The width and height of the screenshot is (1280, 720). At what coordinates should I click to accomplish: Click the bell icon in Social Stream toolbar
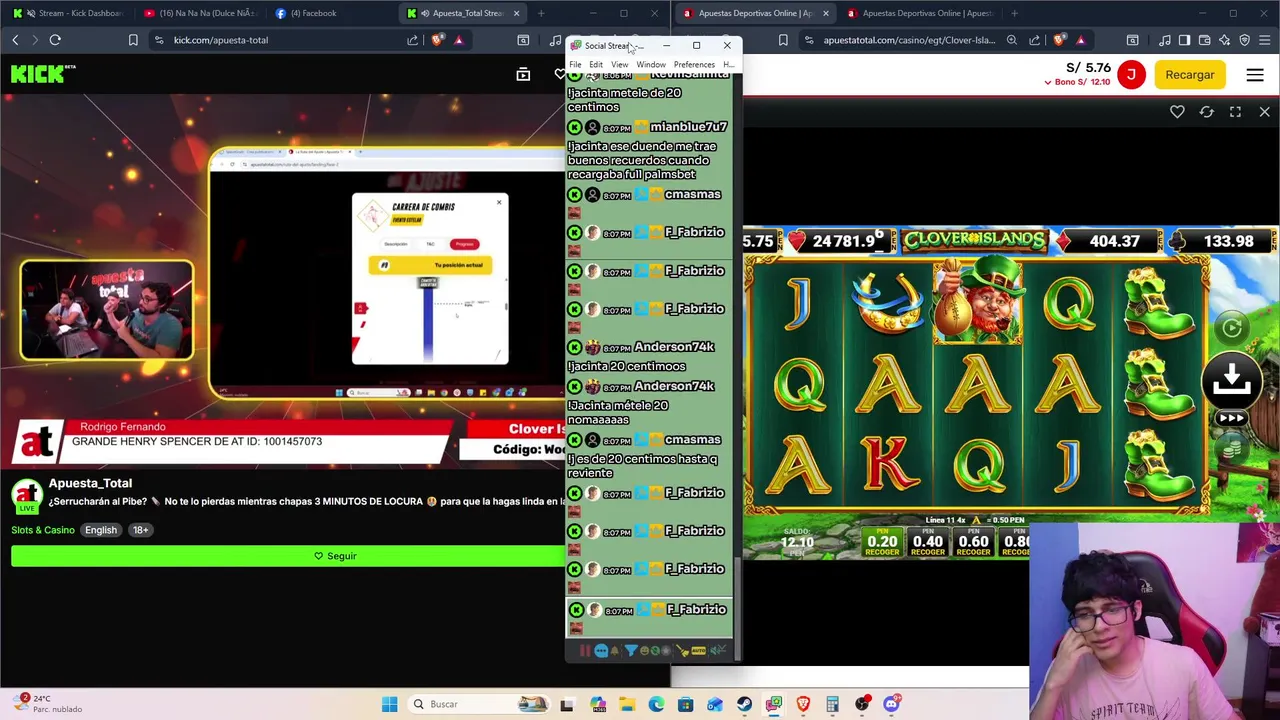pos(614,651)
